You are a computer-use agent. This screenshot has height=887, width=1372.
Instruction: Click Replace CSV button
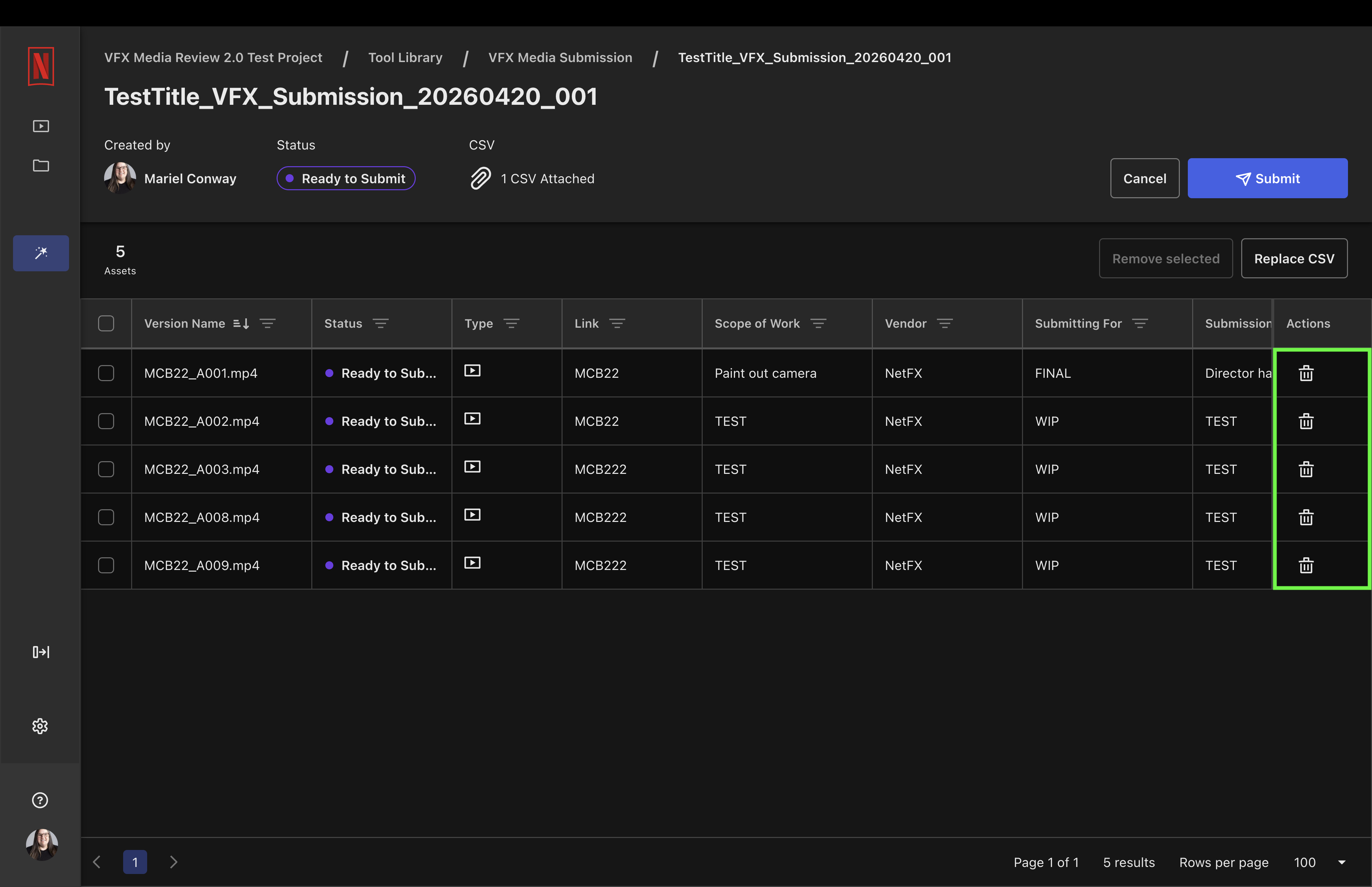tap(1294, 259)
